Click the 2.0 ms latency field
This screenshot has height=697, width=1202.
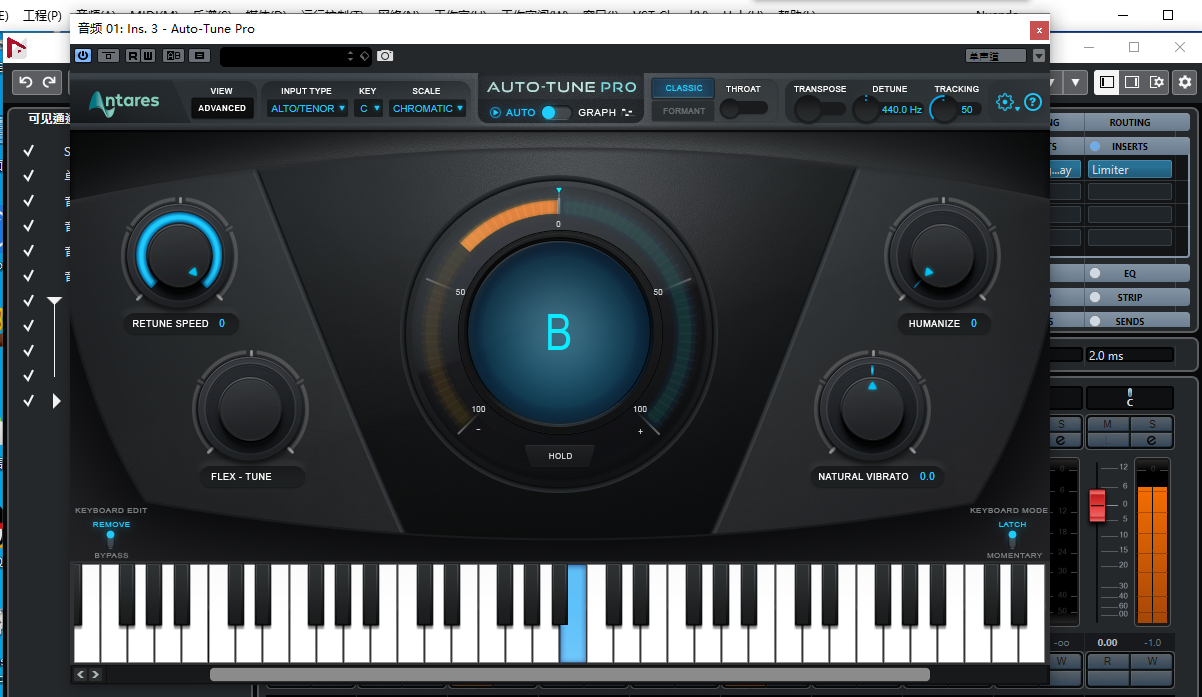tap(1130, 355)
